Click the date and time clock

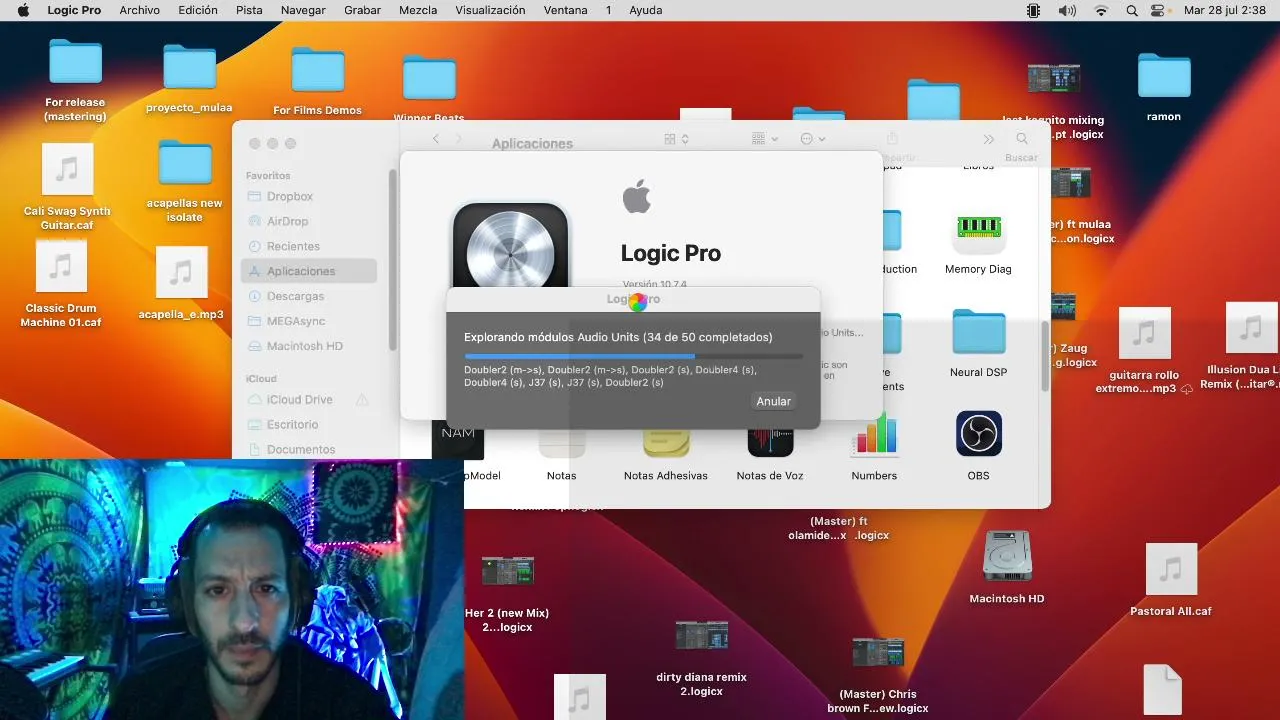click(1225, 10)
